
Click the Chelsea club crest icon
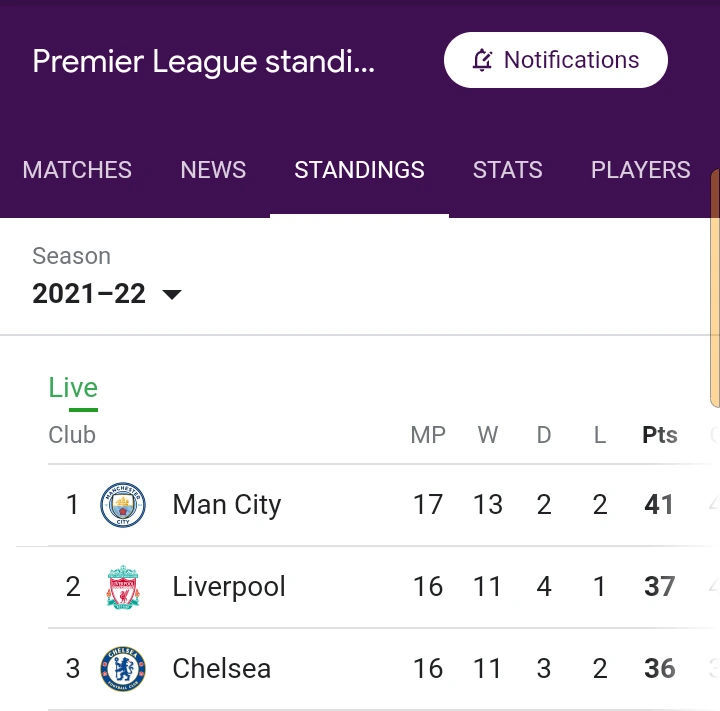pos(123,668)
